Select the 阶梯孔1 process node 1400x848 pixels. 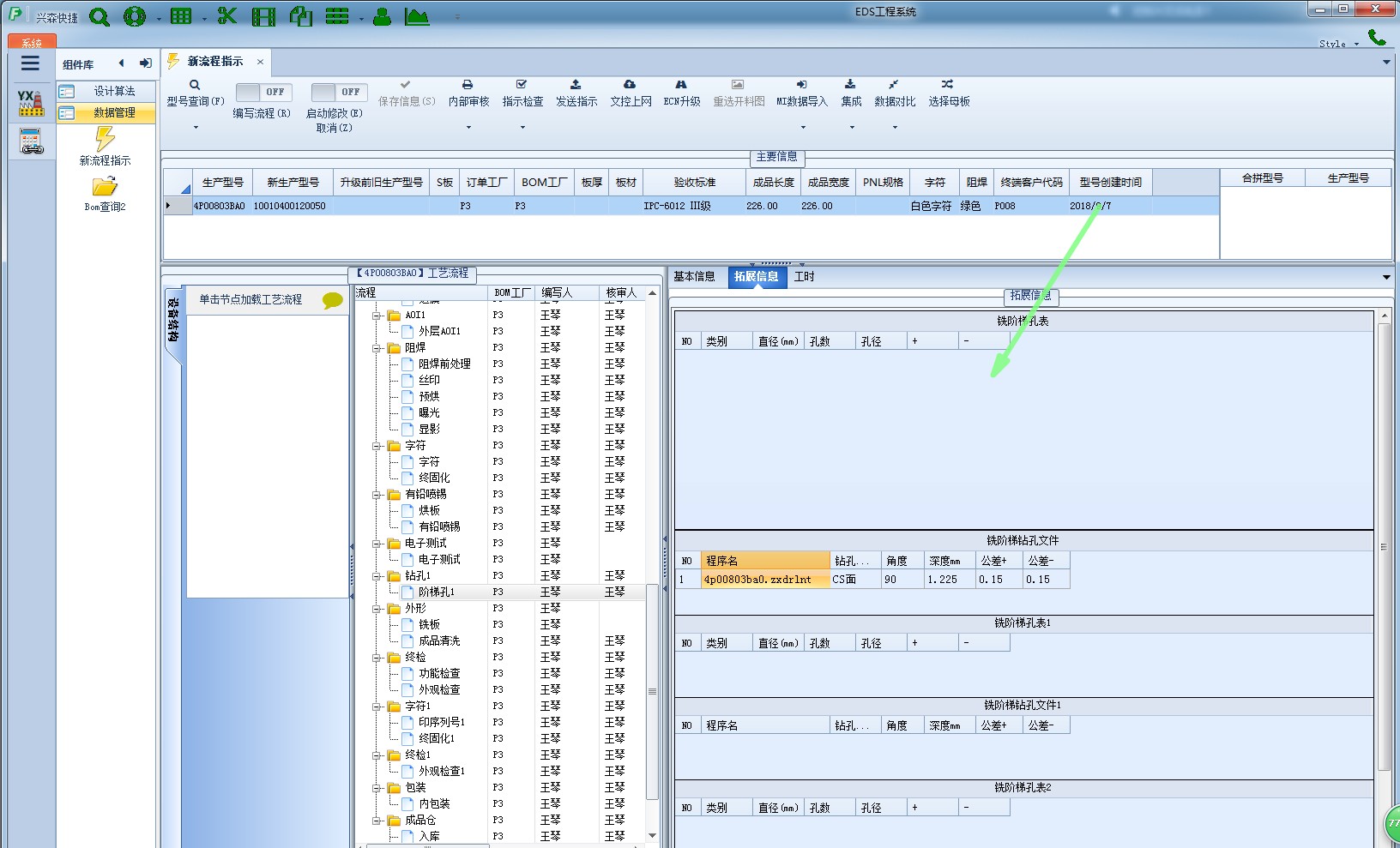pos(437,592)
